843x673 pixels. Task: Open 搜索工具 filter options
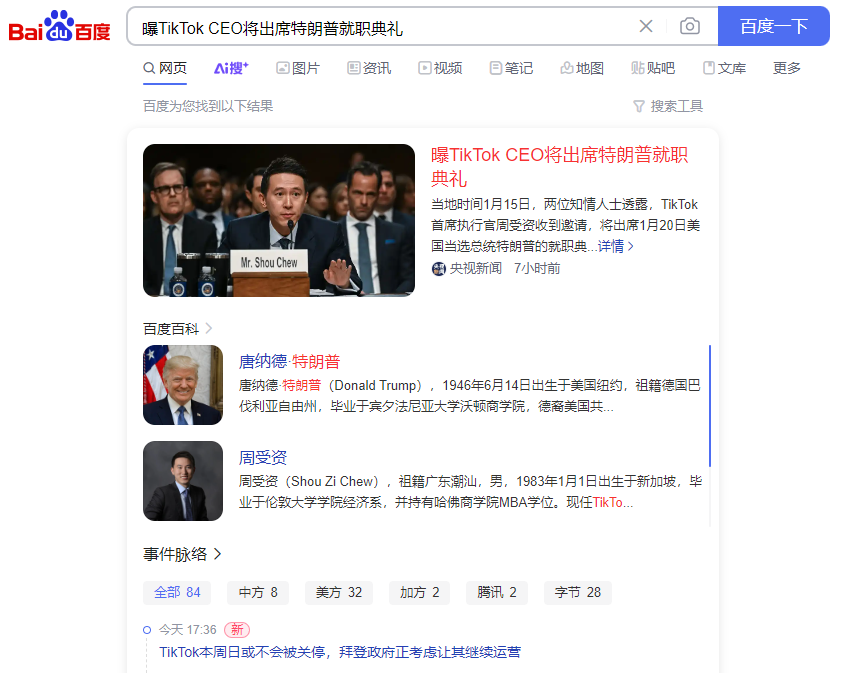pos(668,106)
